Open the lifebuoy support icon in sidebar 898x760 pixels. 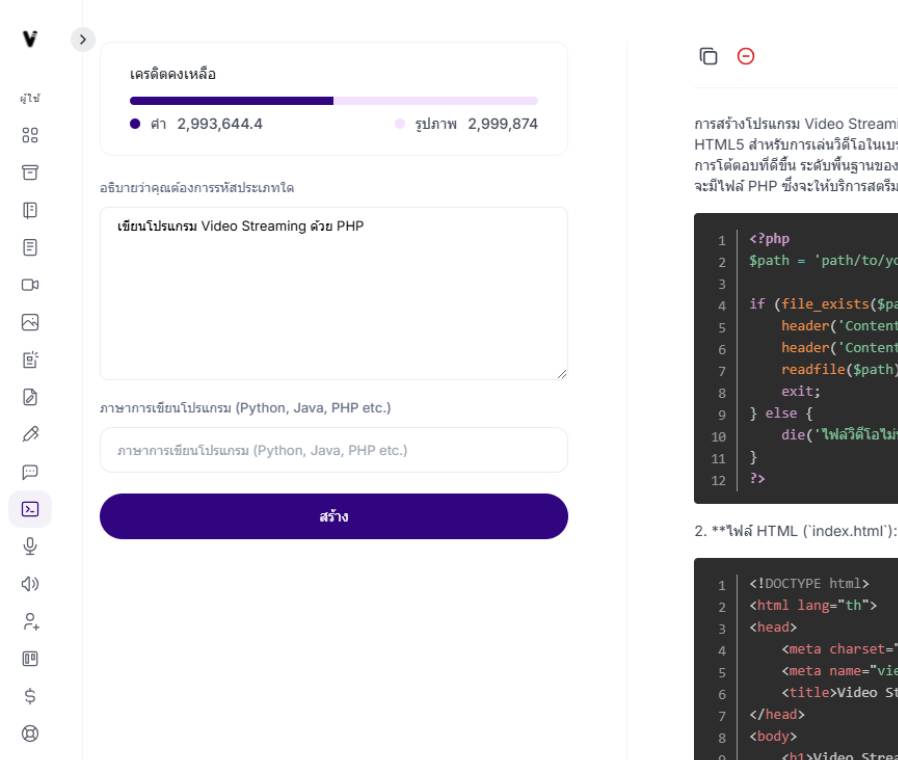tap(30, 733)
